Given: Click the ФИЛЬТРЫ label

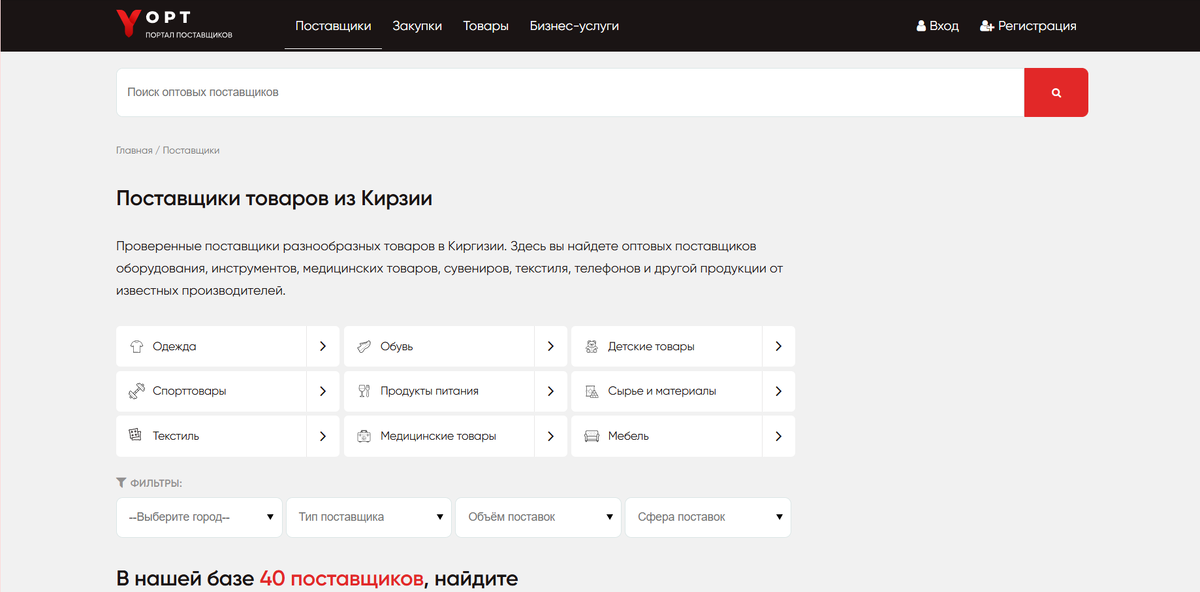Looking at the screenshot, I should [x=156, y=483].
